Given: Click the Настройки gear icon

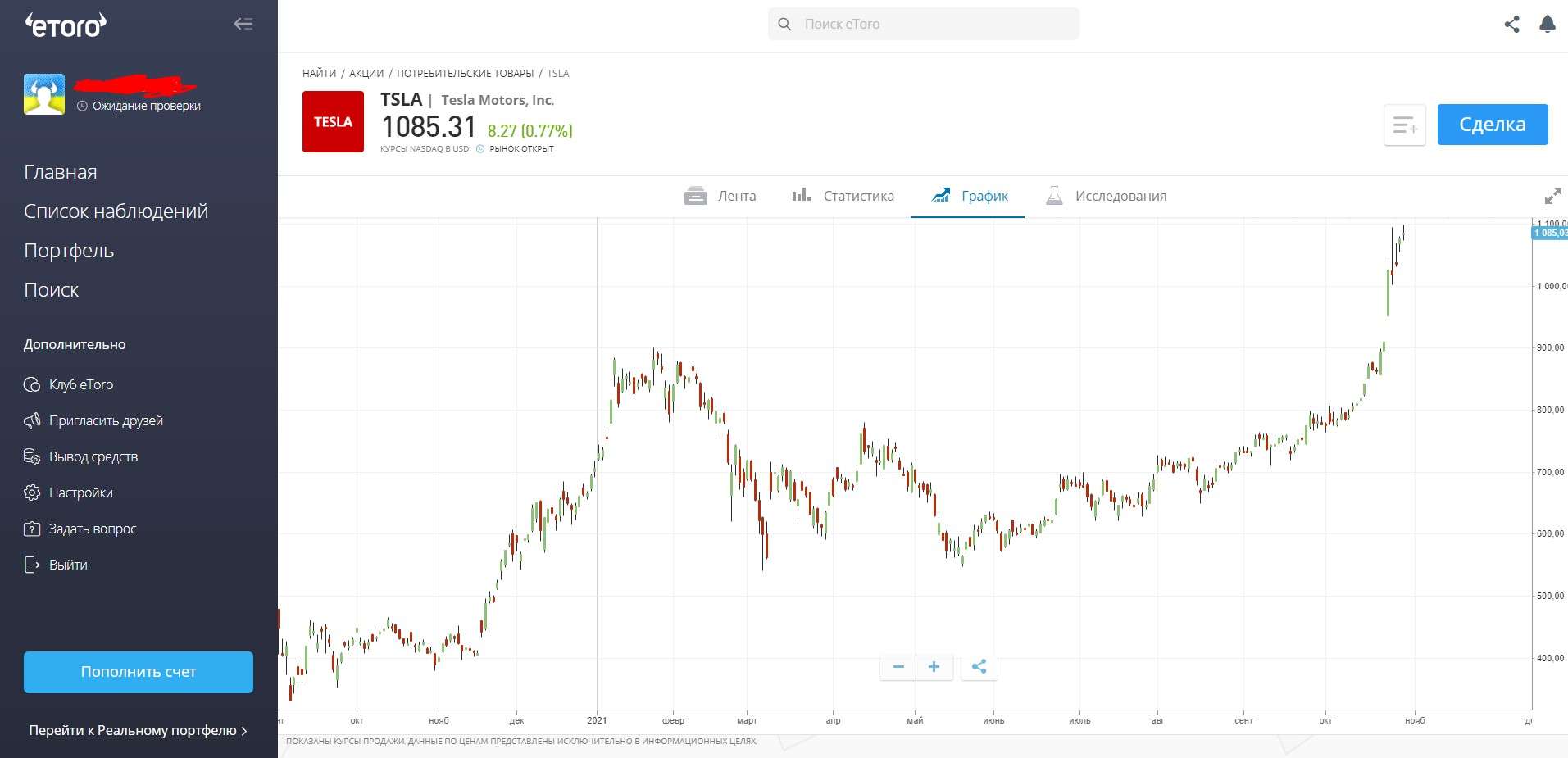Looking at the screenshot, I should point(32,492).
